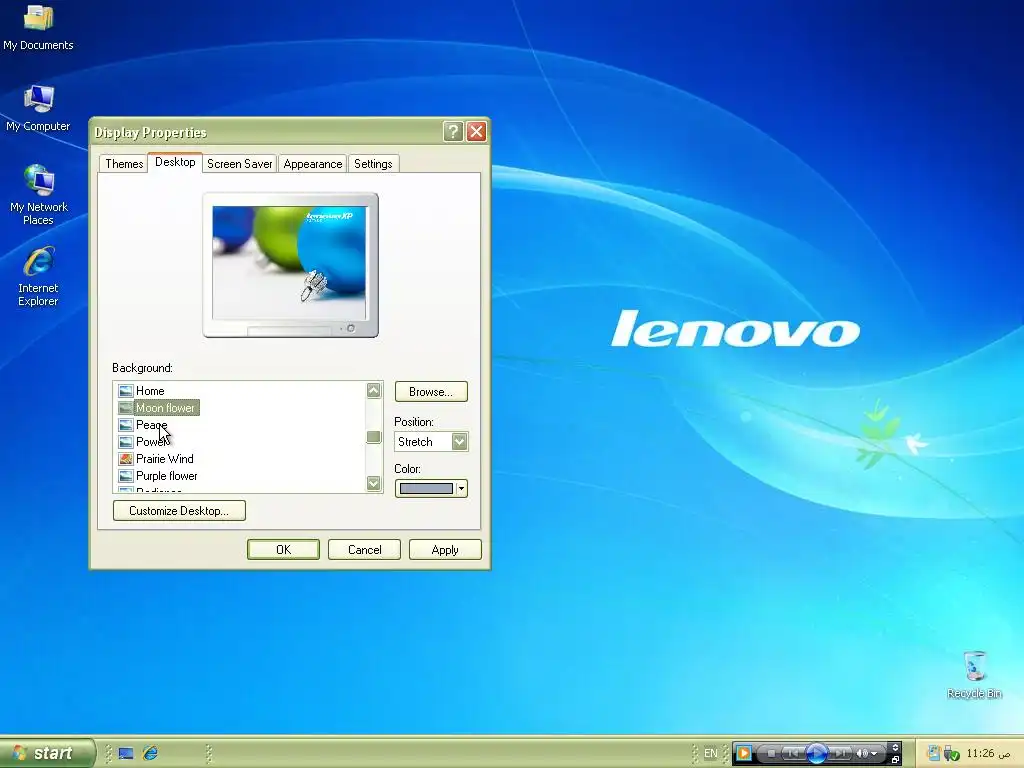
Task: Open My Computer desktop icon
Action: pyautogui.click(x=38, y=108)
